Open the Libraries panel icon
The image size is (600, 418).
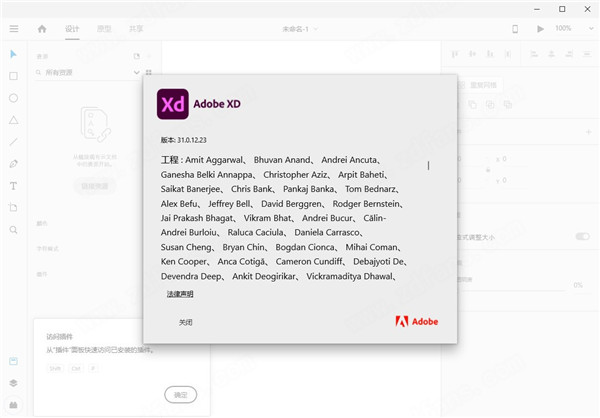click(x=13, y=361)
